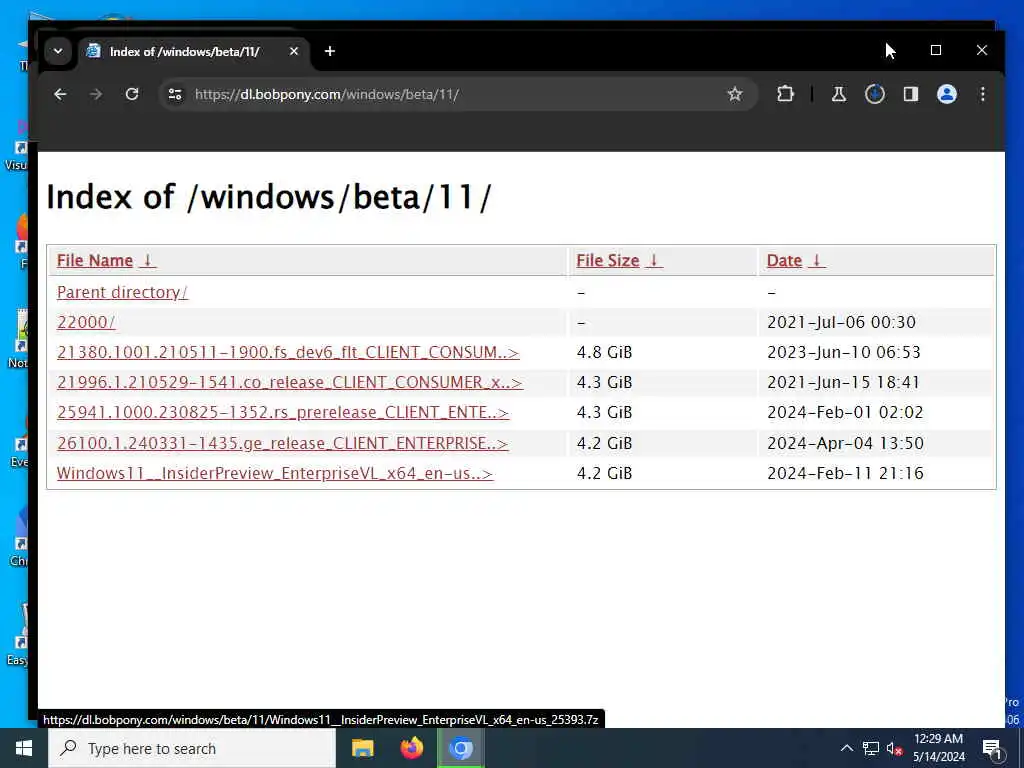This screenshot has height=768, width=1024.
Task: Click the page heading Index of /windows/beta/11/
Action: 268,197
